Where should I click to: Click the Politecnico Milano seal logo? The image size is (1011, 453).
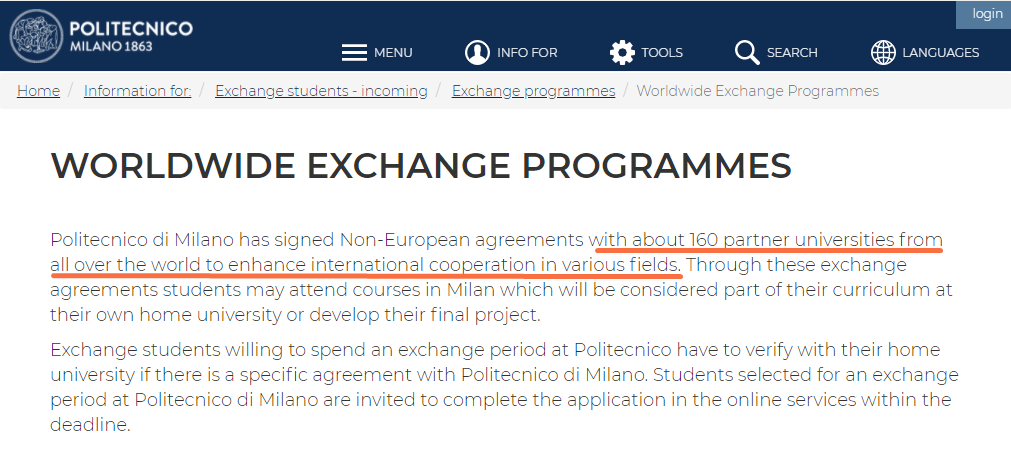38,37
